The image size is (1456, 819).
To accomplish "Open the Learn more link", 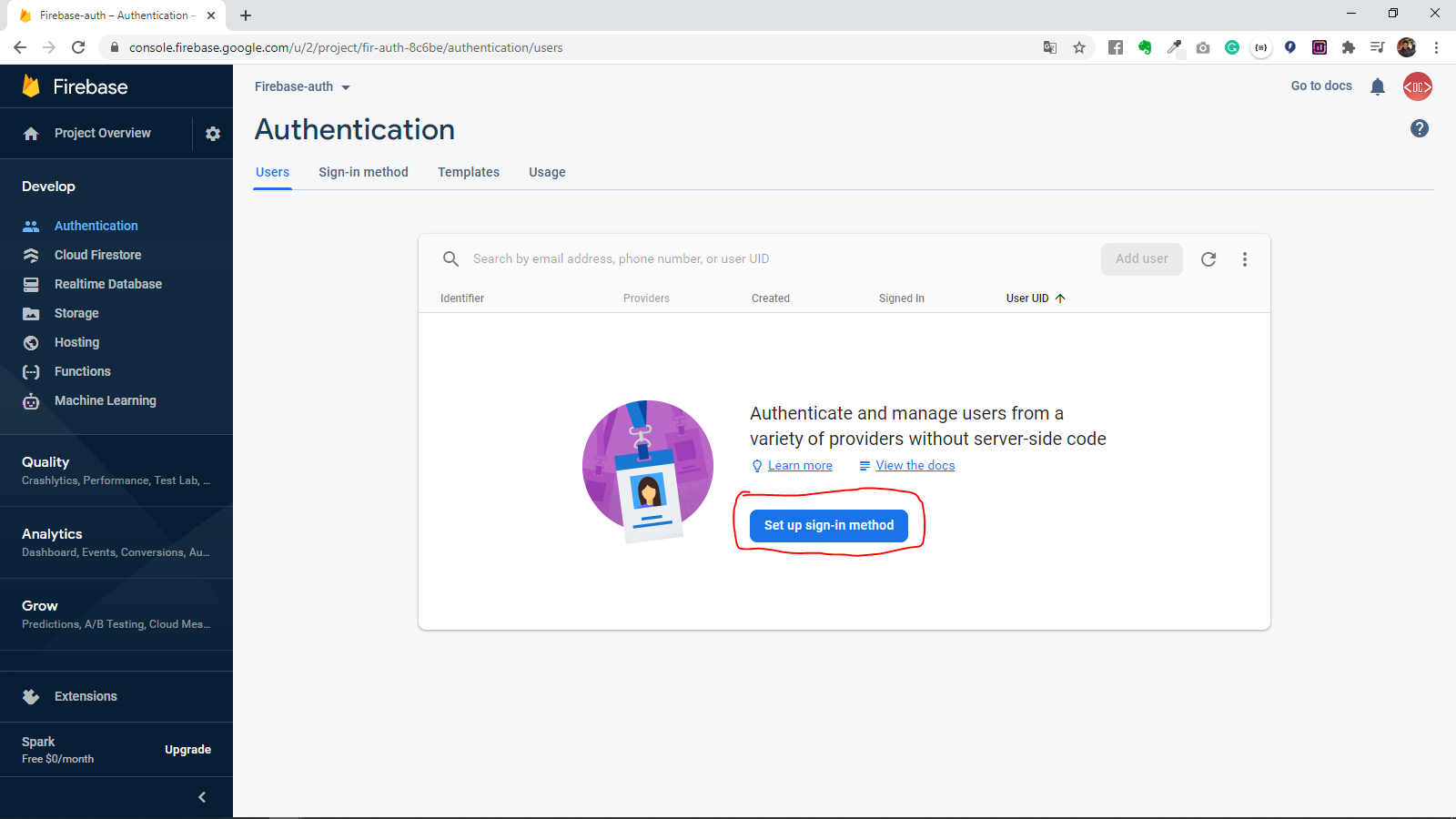I will coord(800,465).
